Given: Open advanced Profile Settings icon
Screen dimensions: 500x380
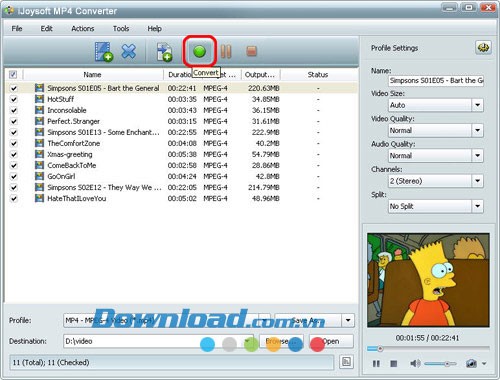Looking at the screenshot, I should 483,48.
